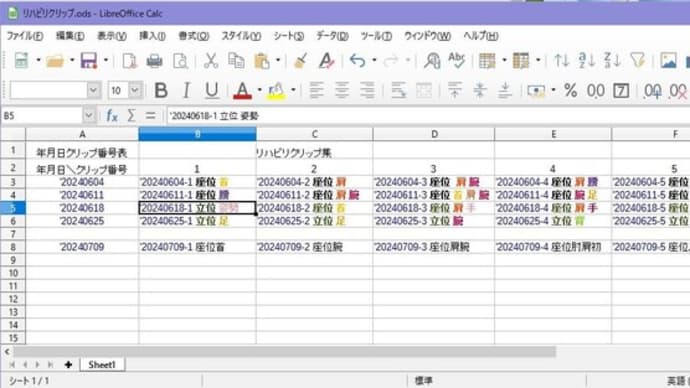The width and height of the screenshot is (690, 388).
Task: Format as percent button
Action: click(570, 91)
